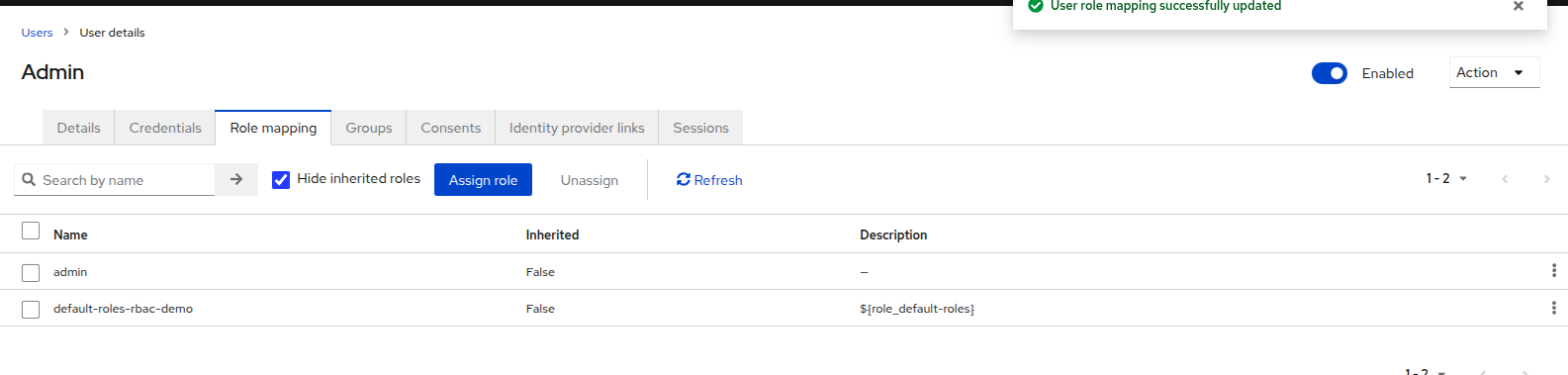The image size is (1568, 375).
Task: Click the Name column header
Action: [x=70, y=234]
